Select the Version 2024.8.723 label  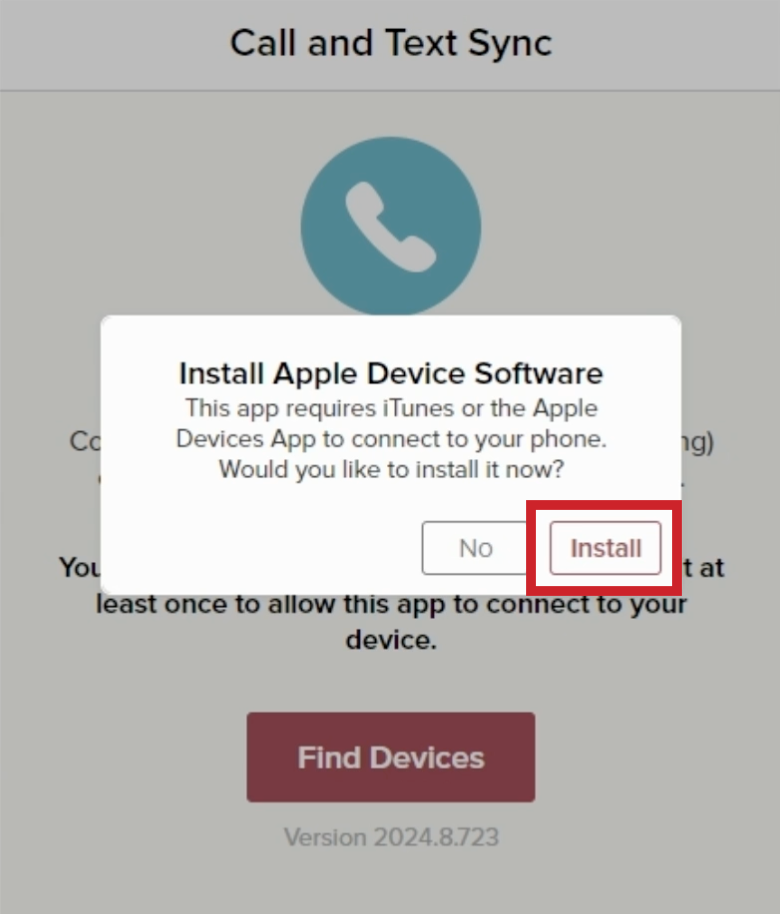pos(391,837)
